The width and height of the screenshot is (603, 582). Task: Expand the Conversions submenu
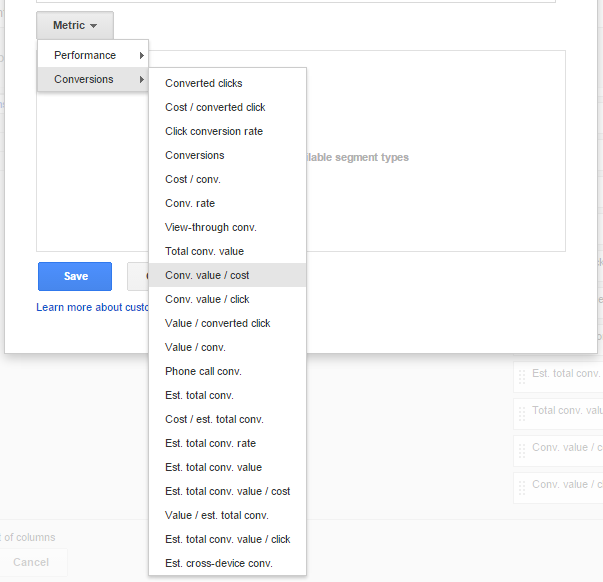click(93, 79)
